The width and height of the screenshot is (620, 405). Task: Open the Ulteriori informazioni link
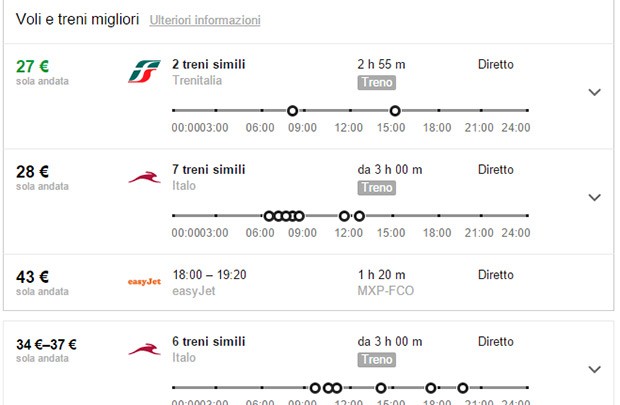[x=205, y=20]
